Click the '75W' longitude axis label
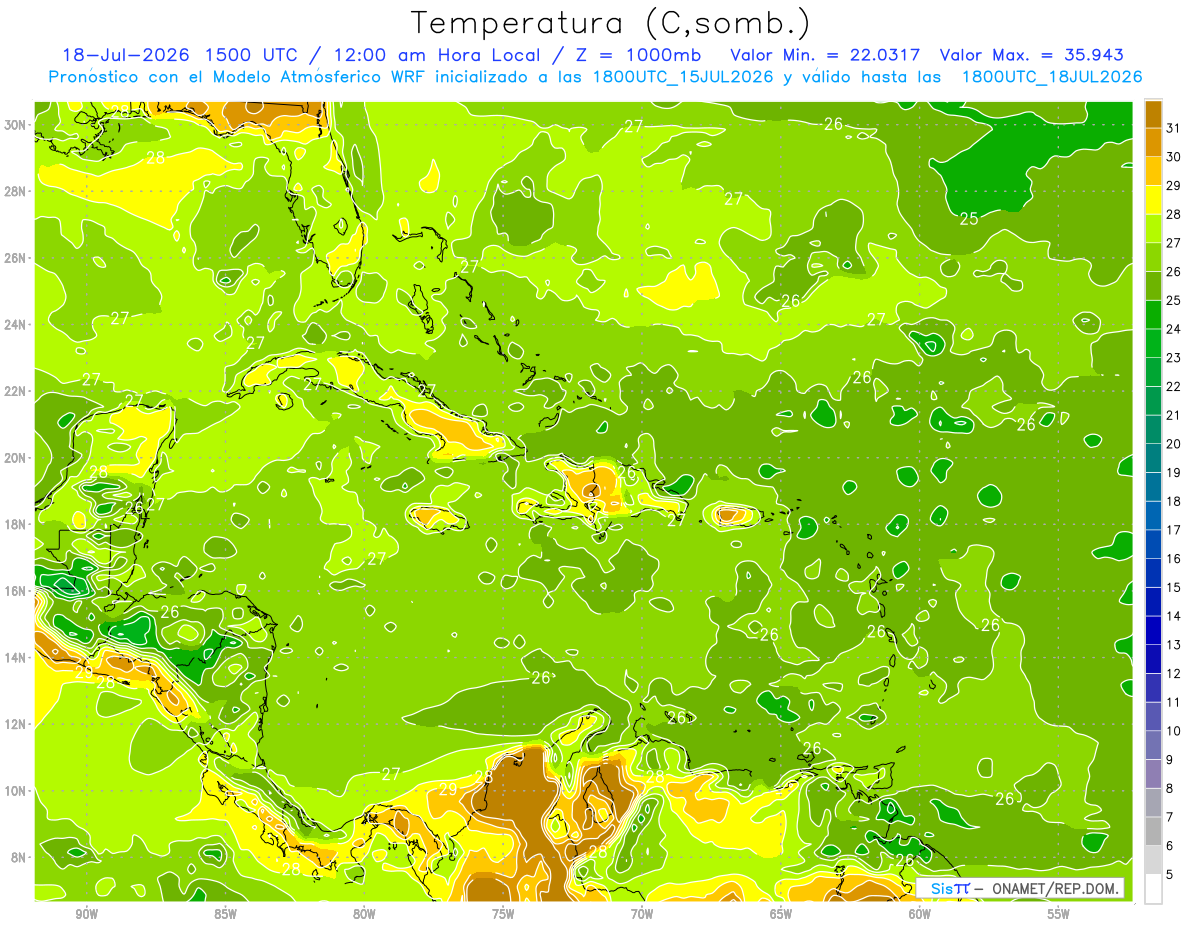Viewport: 1200px width, 927px height. 503,914
